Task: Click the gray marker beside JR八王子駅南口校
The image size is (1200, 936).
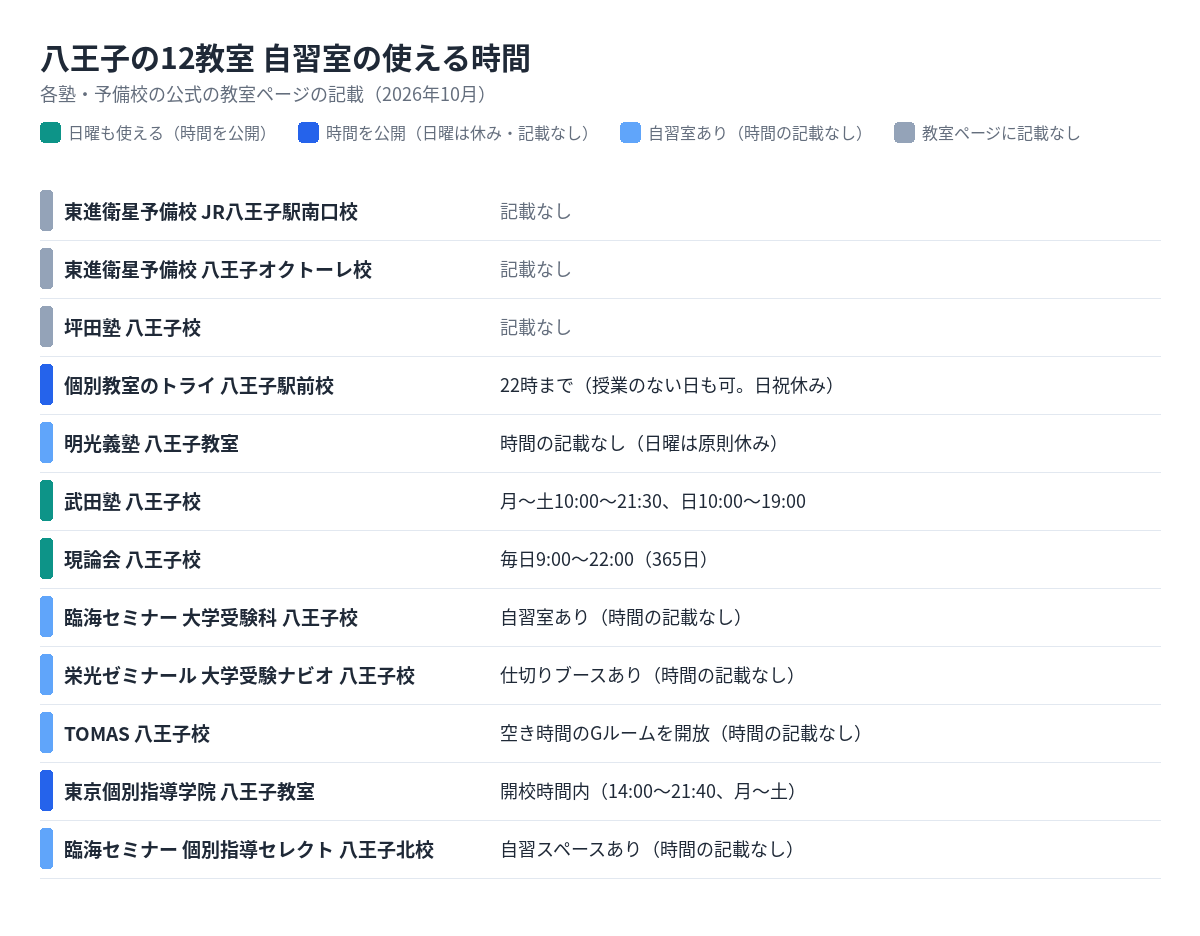Action: tap(46, 211)
